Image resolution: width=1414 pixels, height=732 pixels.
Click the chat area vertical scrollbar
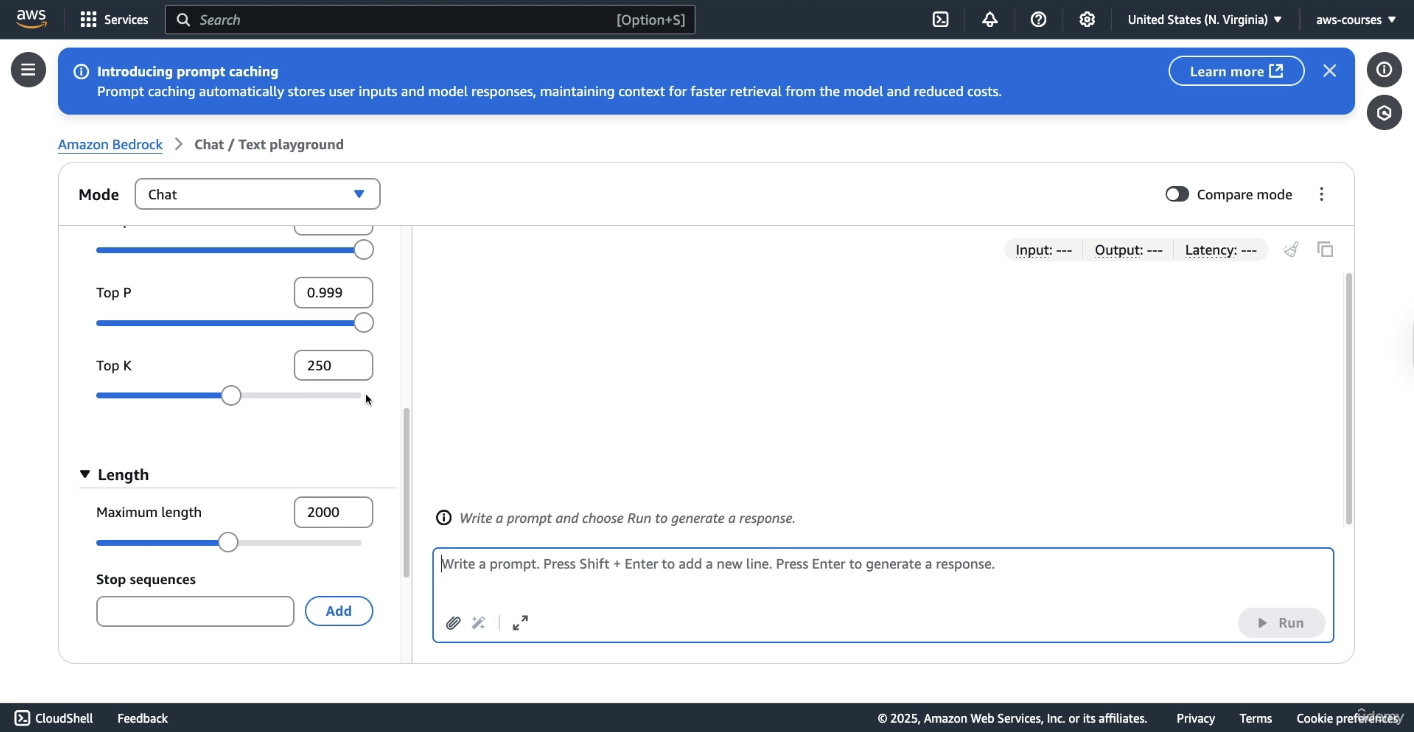1348,398
